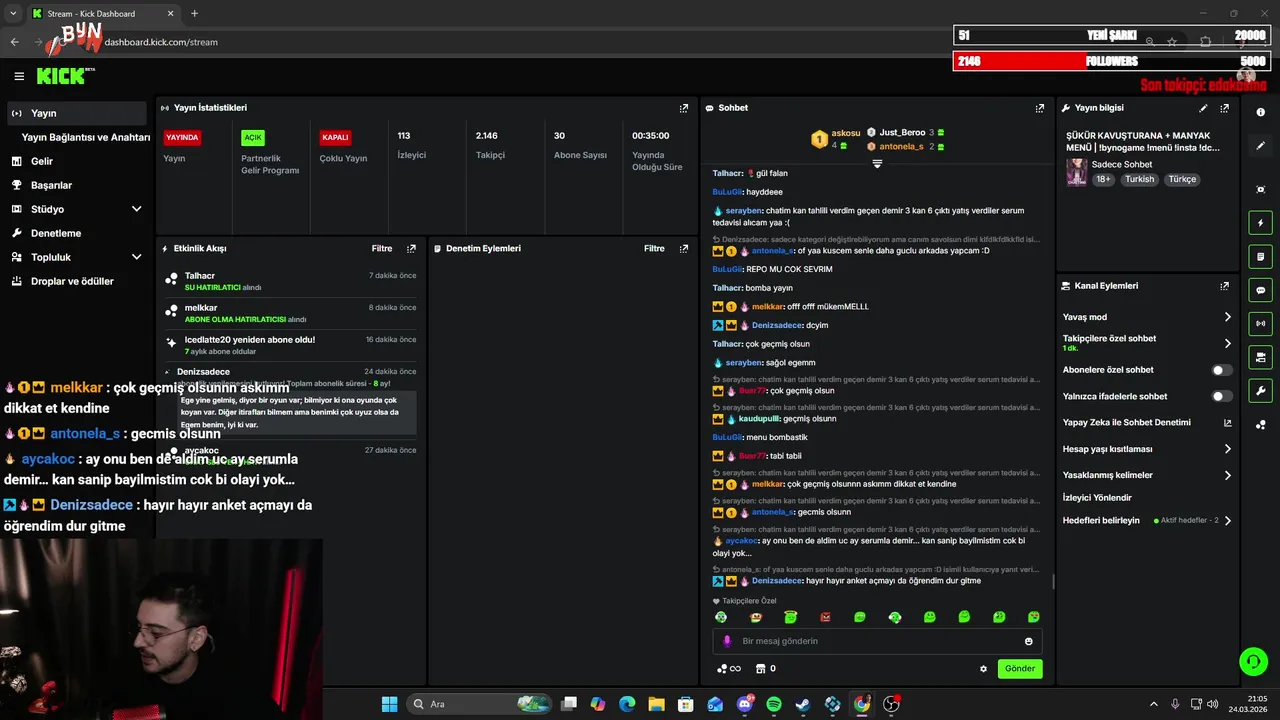Screen dimensions: 1280x720
Task: Click the fullscreen focus icon in right sidebar
Action: (1261, 189)
